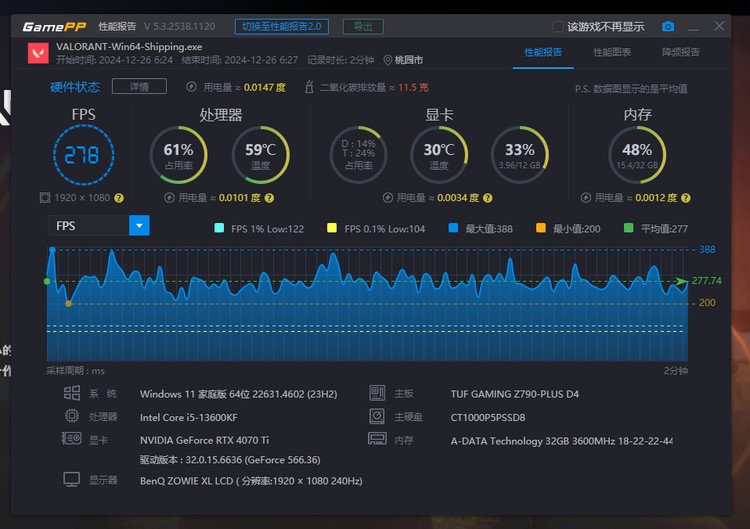Image resolution: width=750 pixels, height=529 pixels.
Task: Click the GPU 30℃ temperature gauge
Action: click(x=439, y=155)
